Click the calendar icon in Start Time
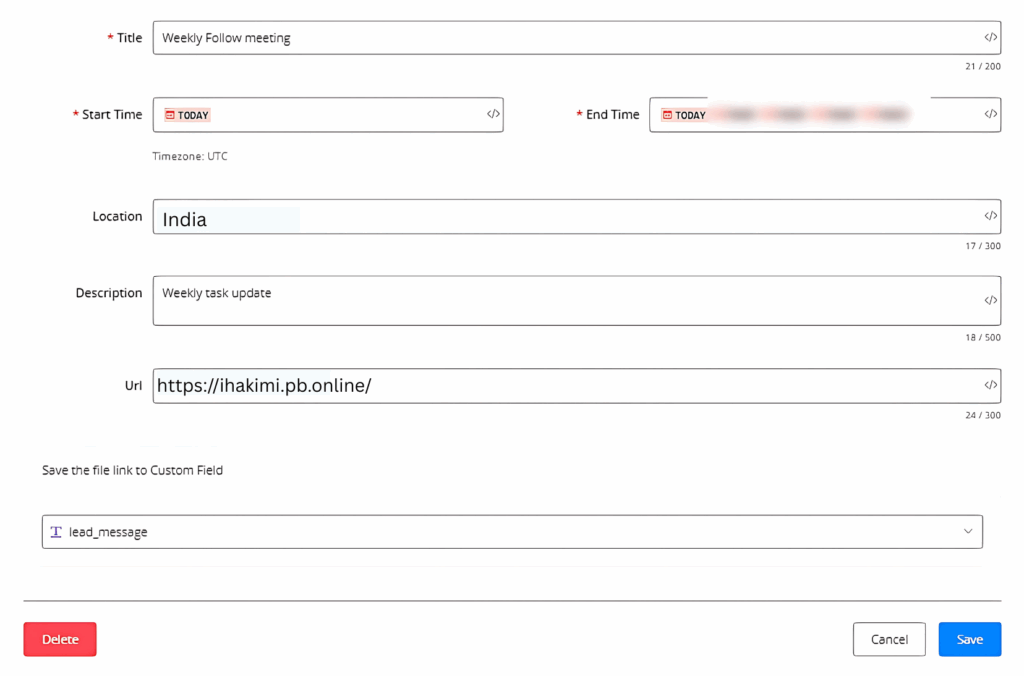 click(x=170, y=115)
